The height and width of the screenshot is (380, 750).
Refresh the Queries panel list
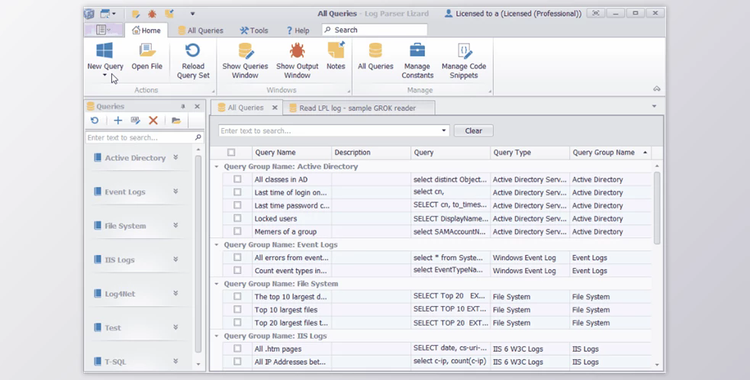95,121
